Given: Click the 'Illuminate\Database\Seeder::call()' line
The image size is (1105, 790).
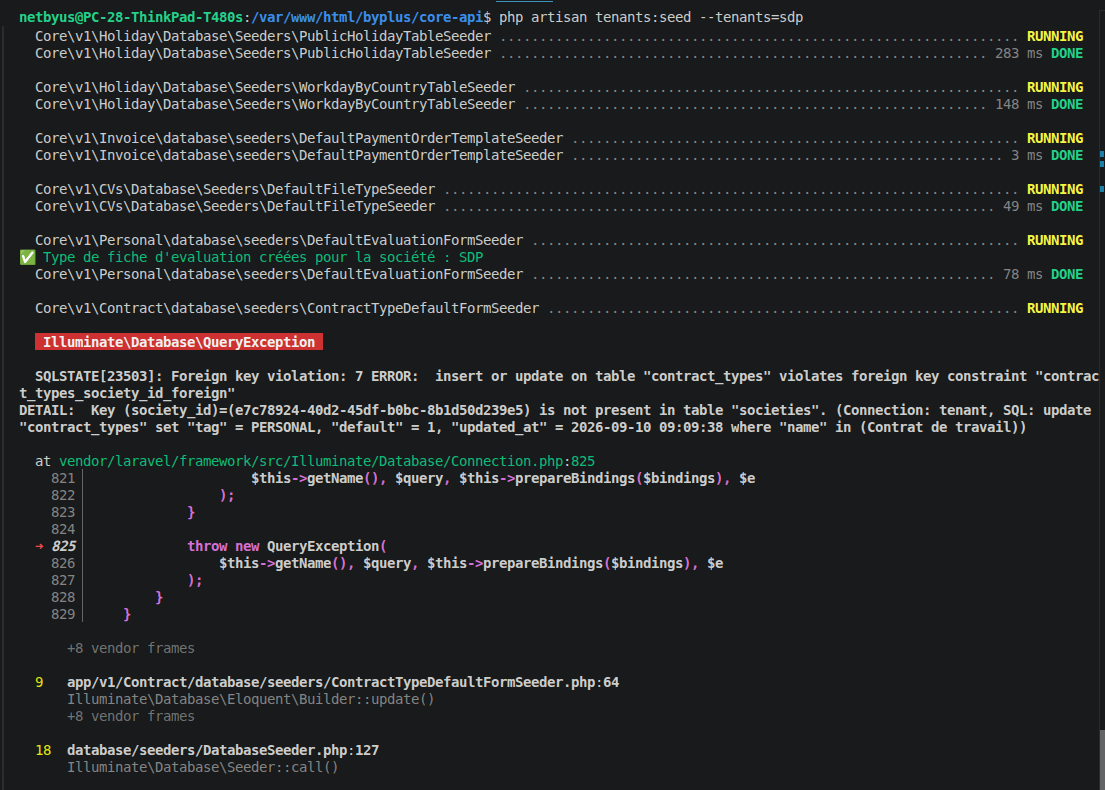Looking at the screenshot, I should (203, 767).
